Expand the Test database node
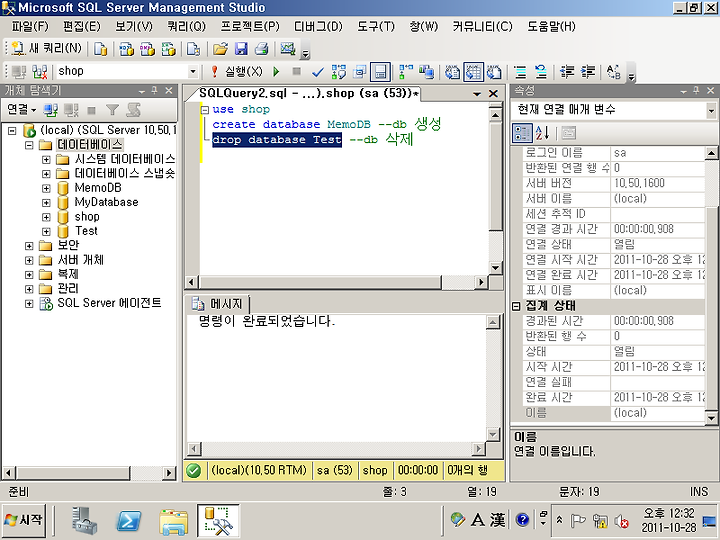This screenshot has height=540, width=720. (46, 231)
